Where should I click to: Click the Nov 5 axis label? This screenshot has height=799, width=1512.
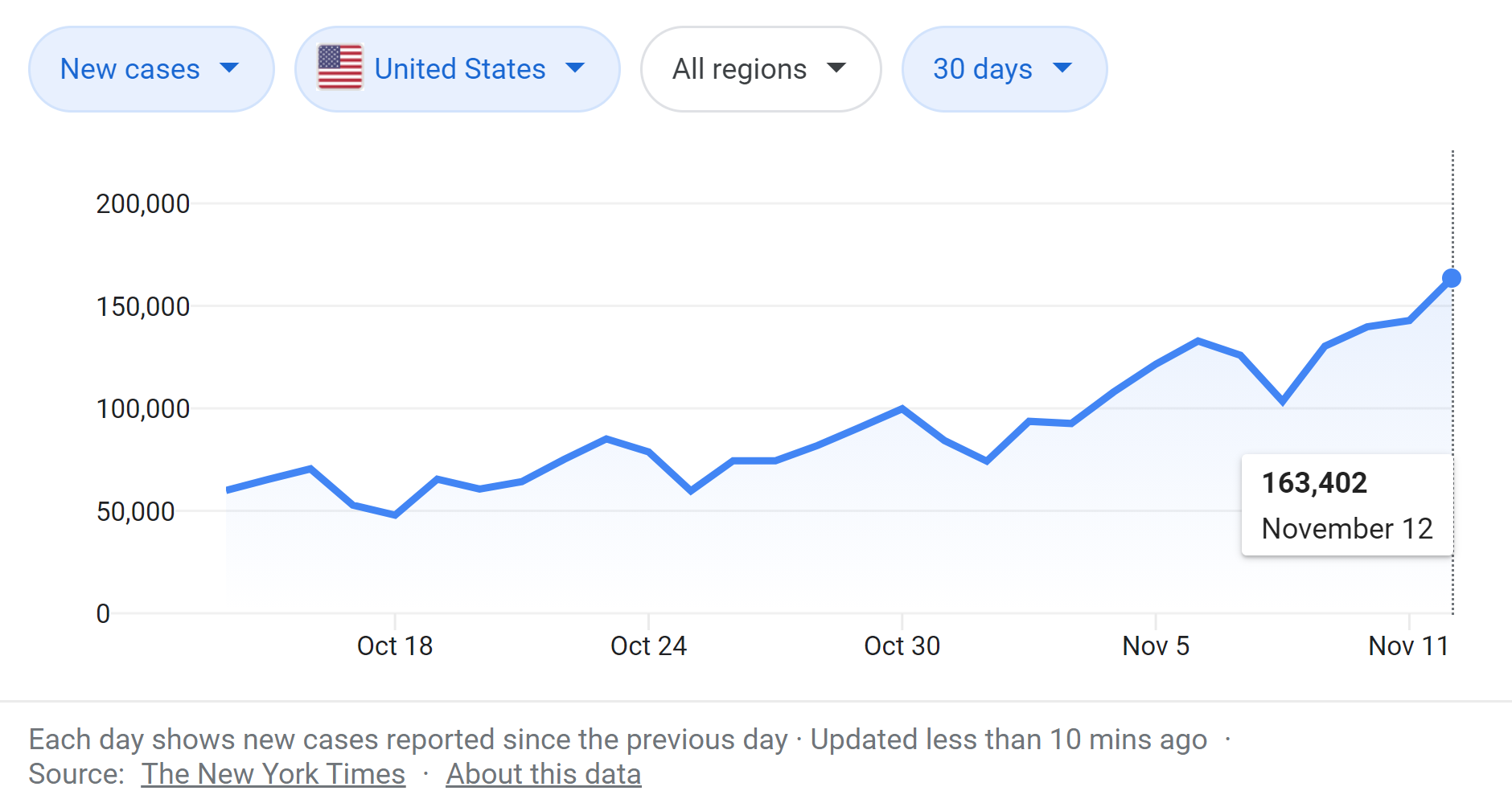[1156, 646]
